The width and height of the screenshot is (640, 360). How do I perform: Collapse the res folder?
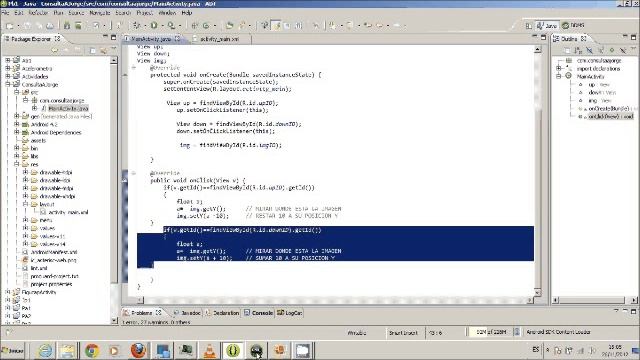(17, 164)
